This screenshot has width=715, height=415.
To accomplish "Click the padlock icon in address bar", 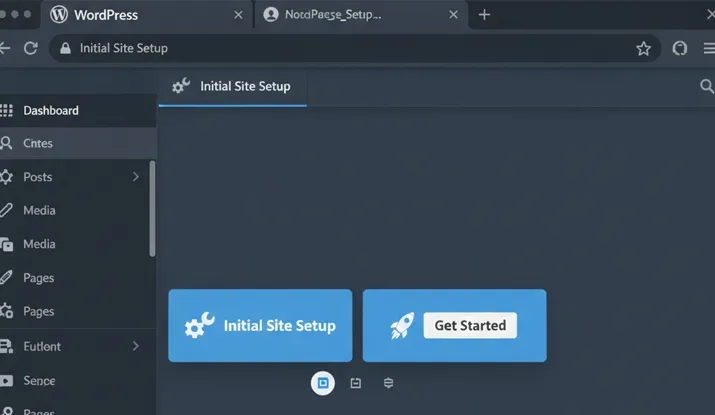I will 65,48.
